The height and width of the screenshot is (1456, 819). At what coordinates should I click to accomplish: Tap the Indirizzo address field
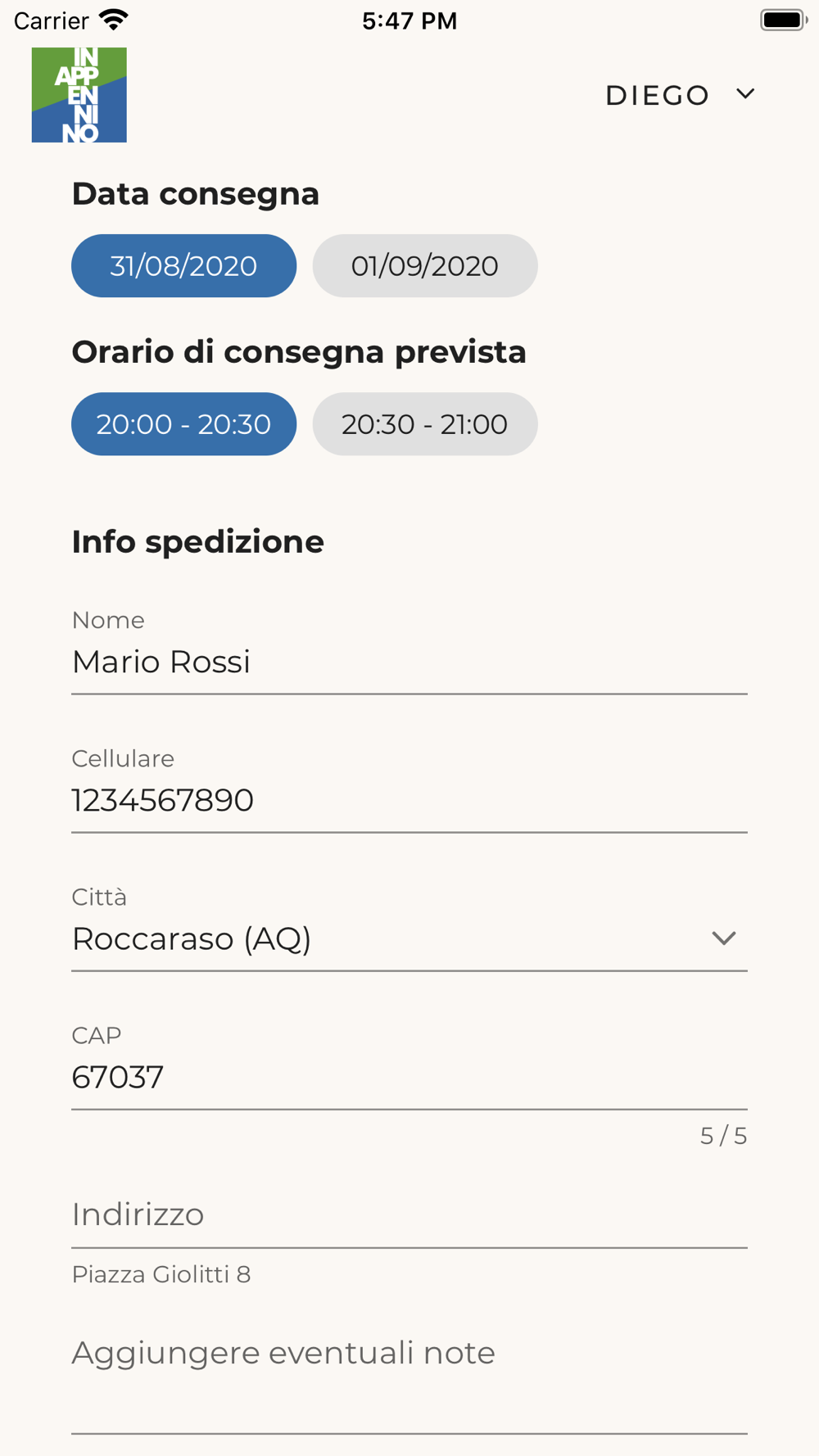(409, 1214)
